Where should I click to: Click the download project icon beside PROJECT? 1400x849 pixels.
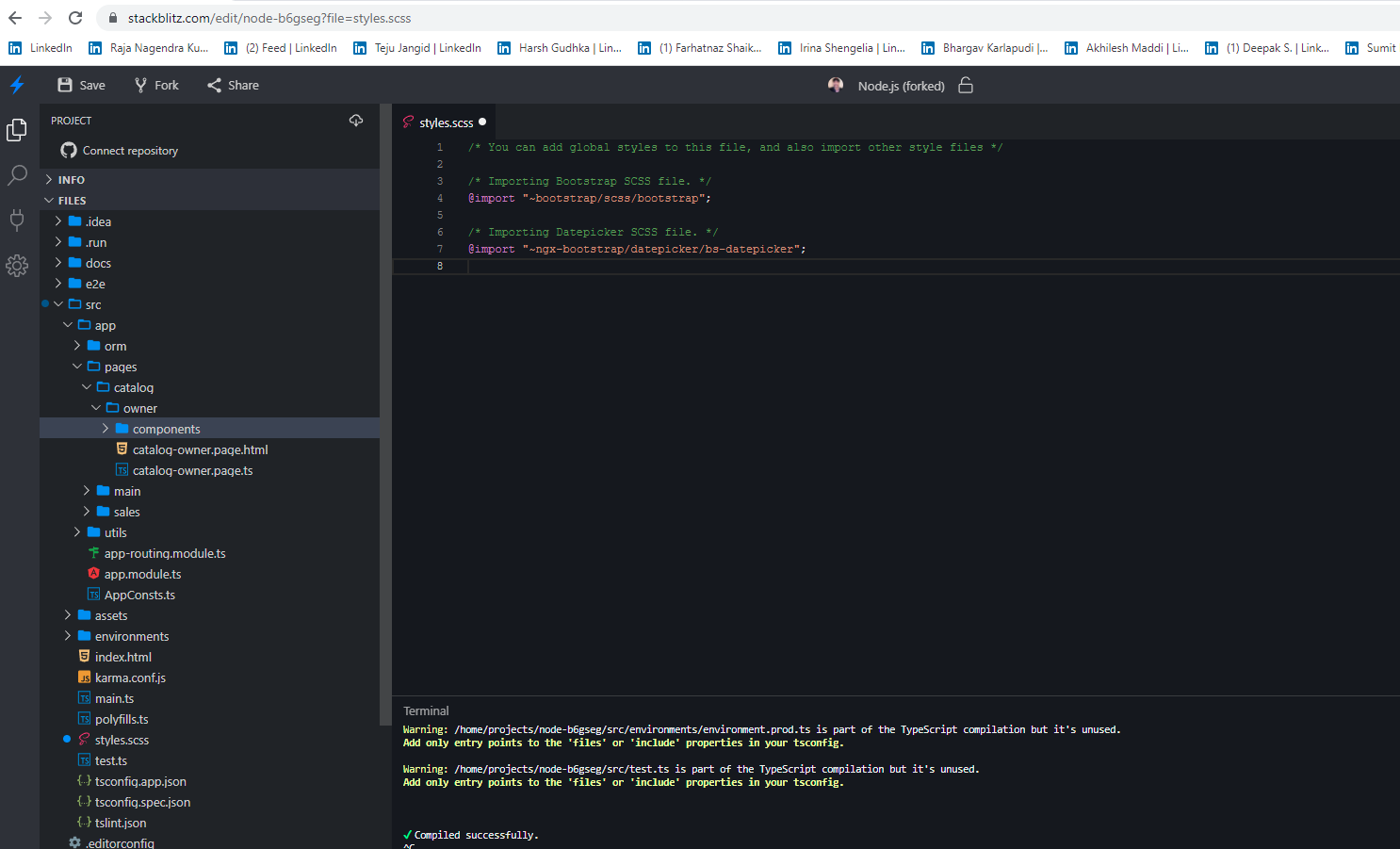click(356, 120)
